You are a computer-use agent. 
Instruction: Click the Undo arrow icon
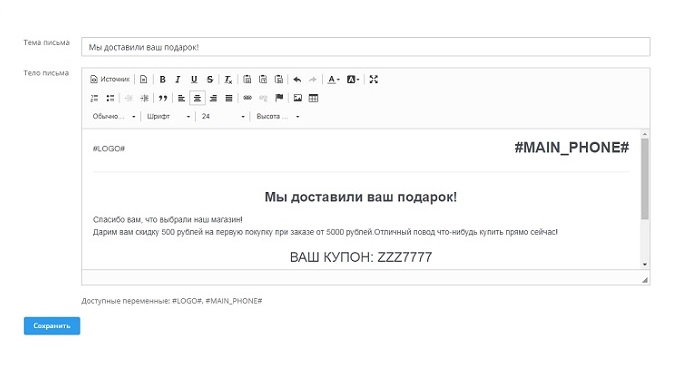[297, 80]
